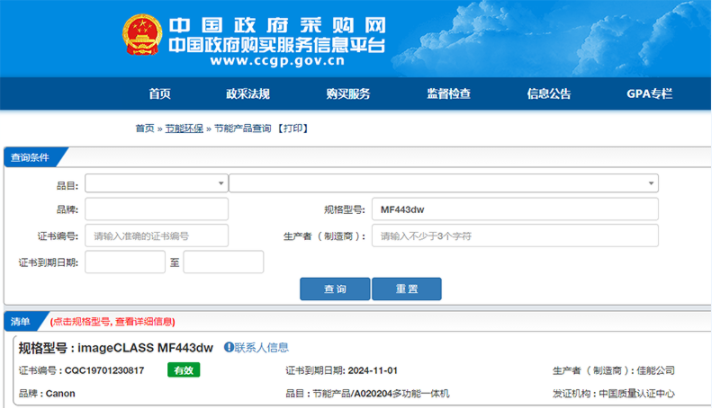This screenshot has width=712, height=408.
Task: Expand the first 品目 category dropdown
Action: coord(156,184)
